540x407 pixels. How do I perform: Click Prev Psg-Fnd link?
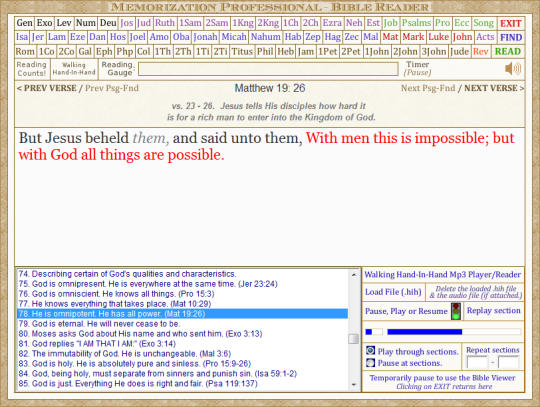coord(112,88)
